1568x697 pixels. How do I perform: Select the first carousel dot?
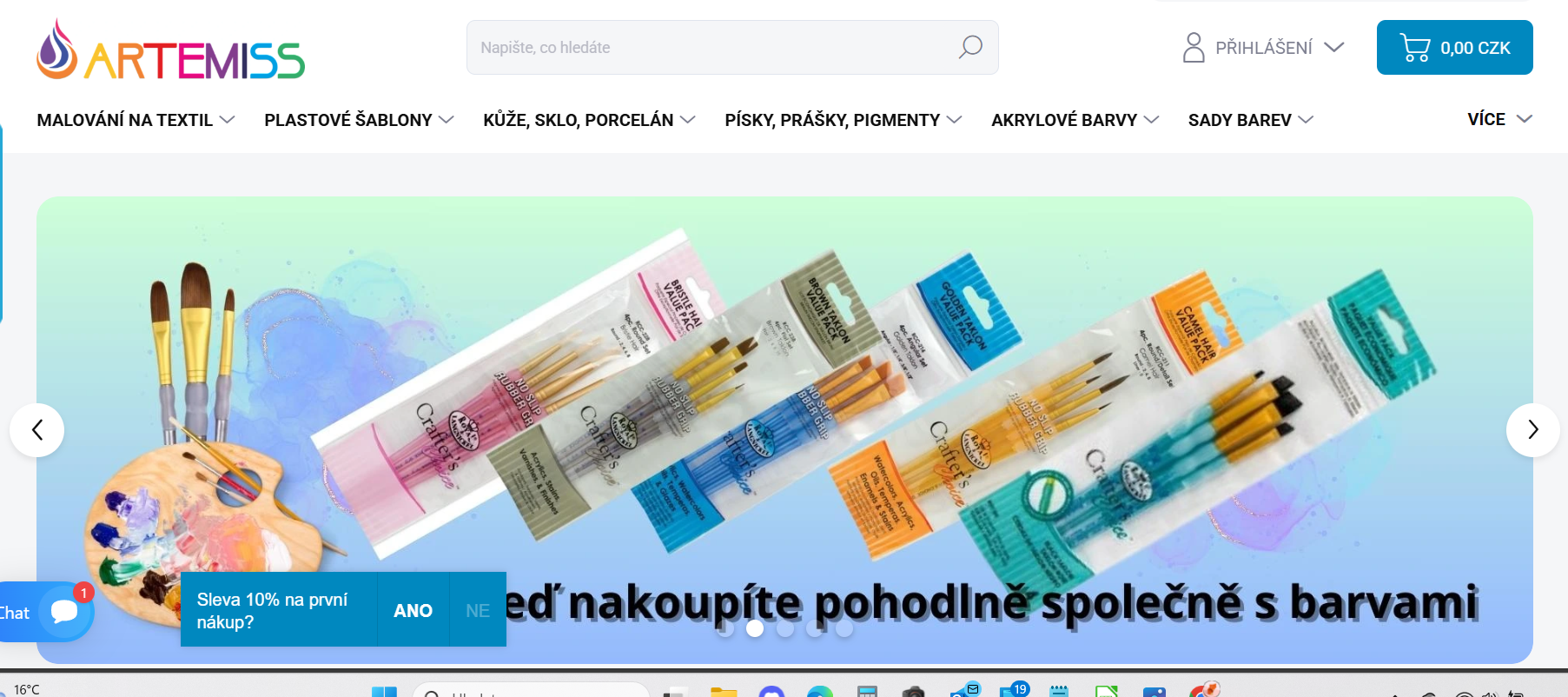[x=725, y=628]
